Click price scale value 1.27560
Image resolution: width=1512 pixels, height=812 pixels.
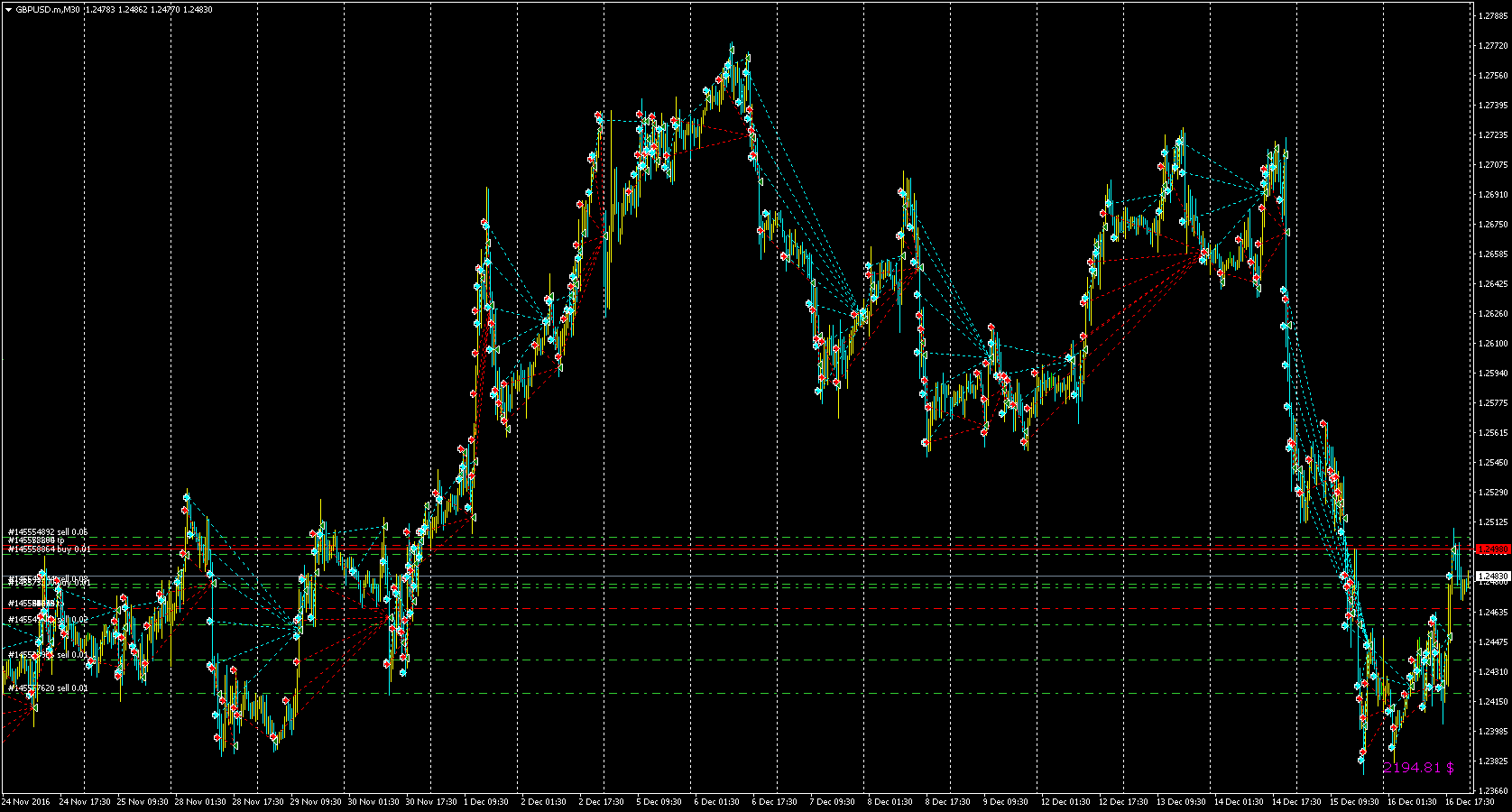[1495, 76]
